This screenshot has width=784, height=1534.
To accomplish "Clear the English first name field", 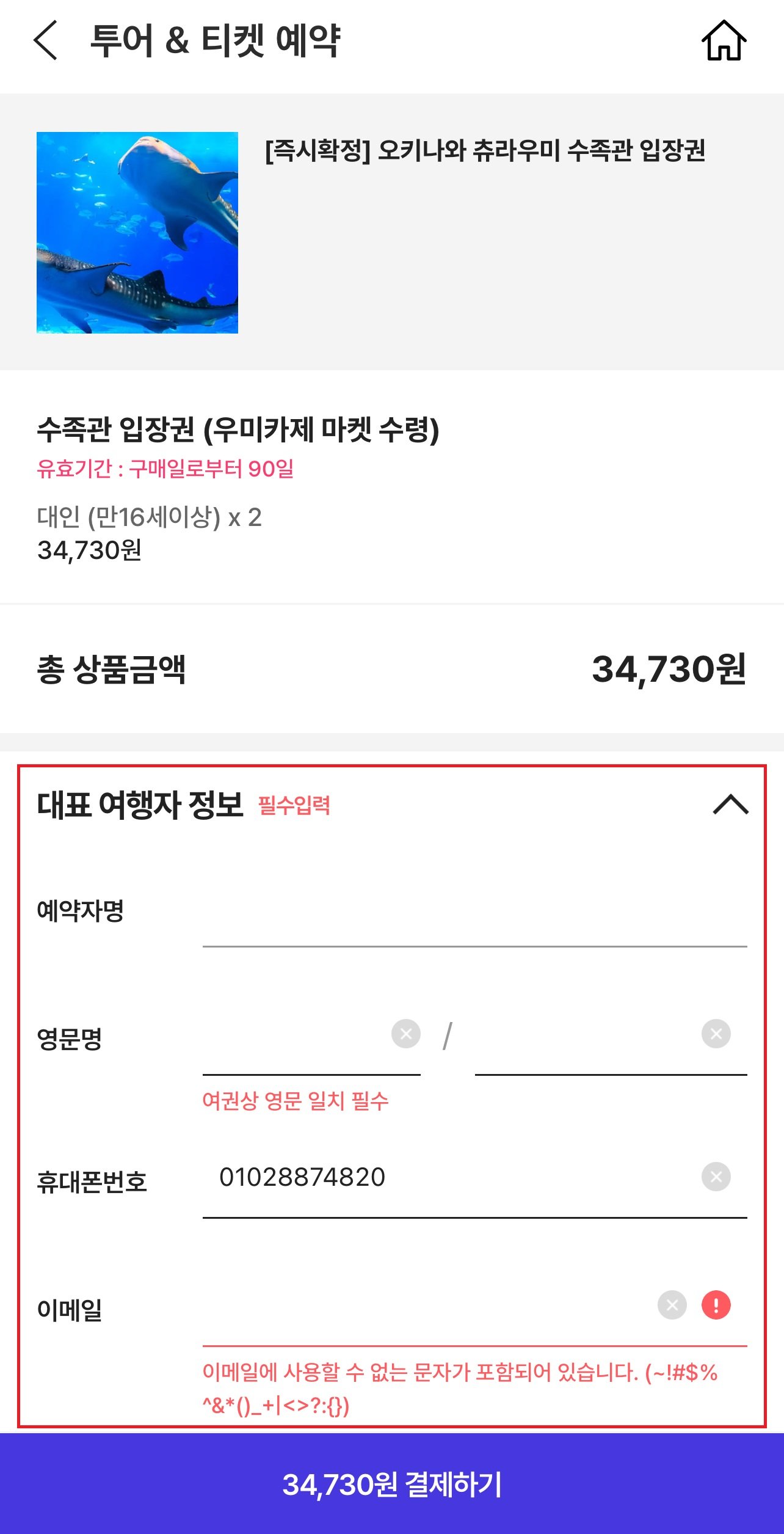I will click(716, 1034).
